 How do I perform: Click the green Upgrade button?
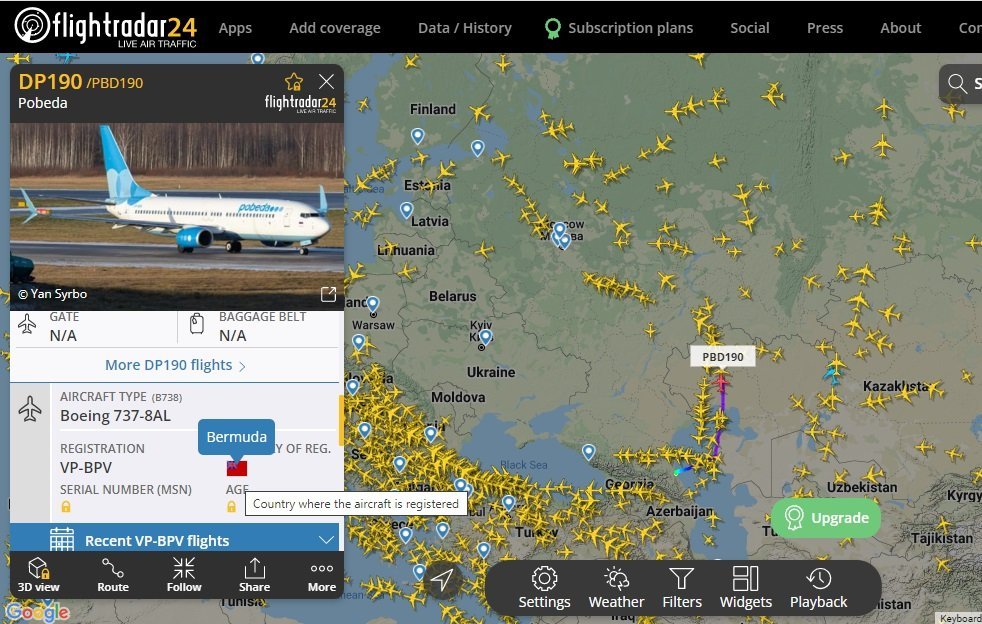[x=825, y=518]
